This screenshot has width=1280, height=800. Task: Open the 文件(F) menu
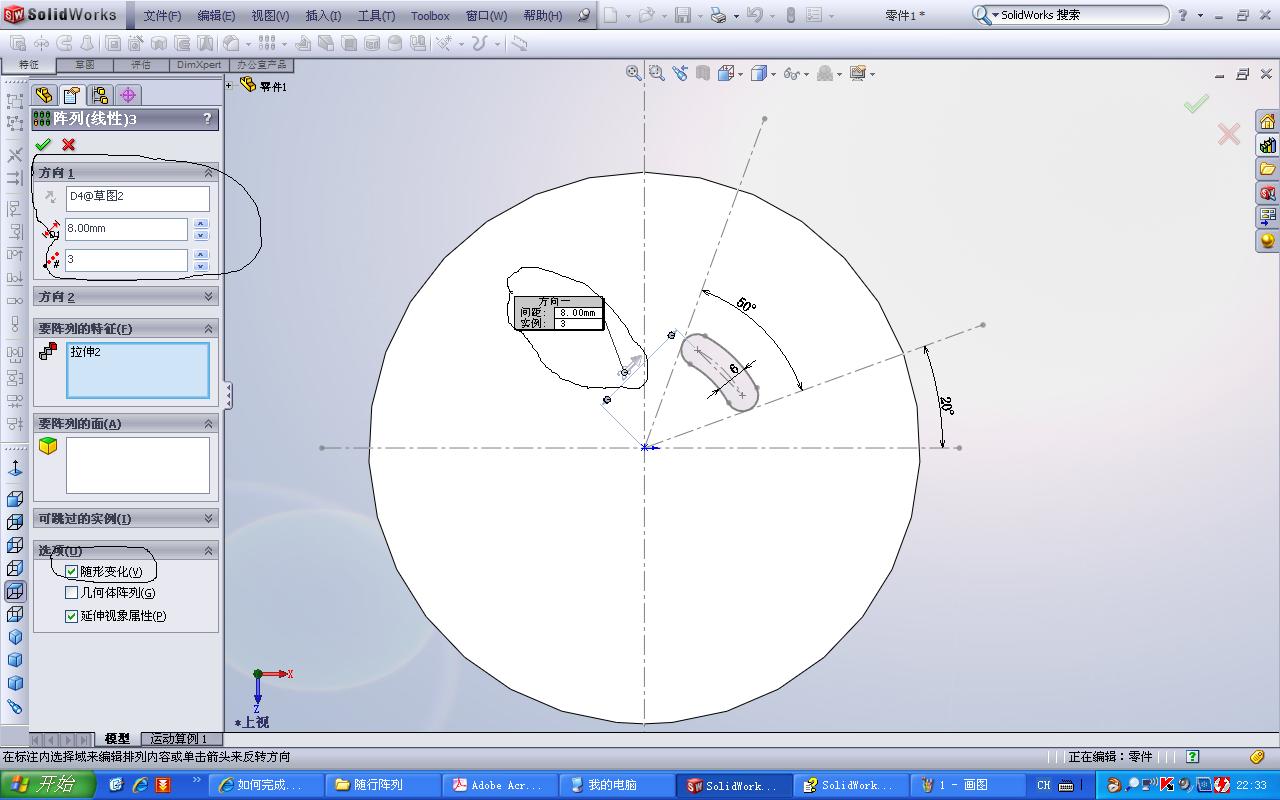coord(162,16)
